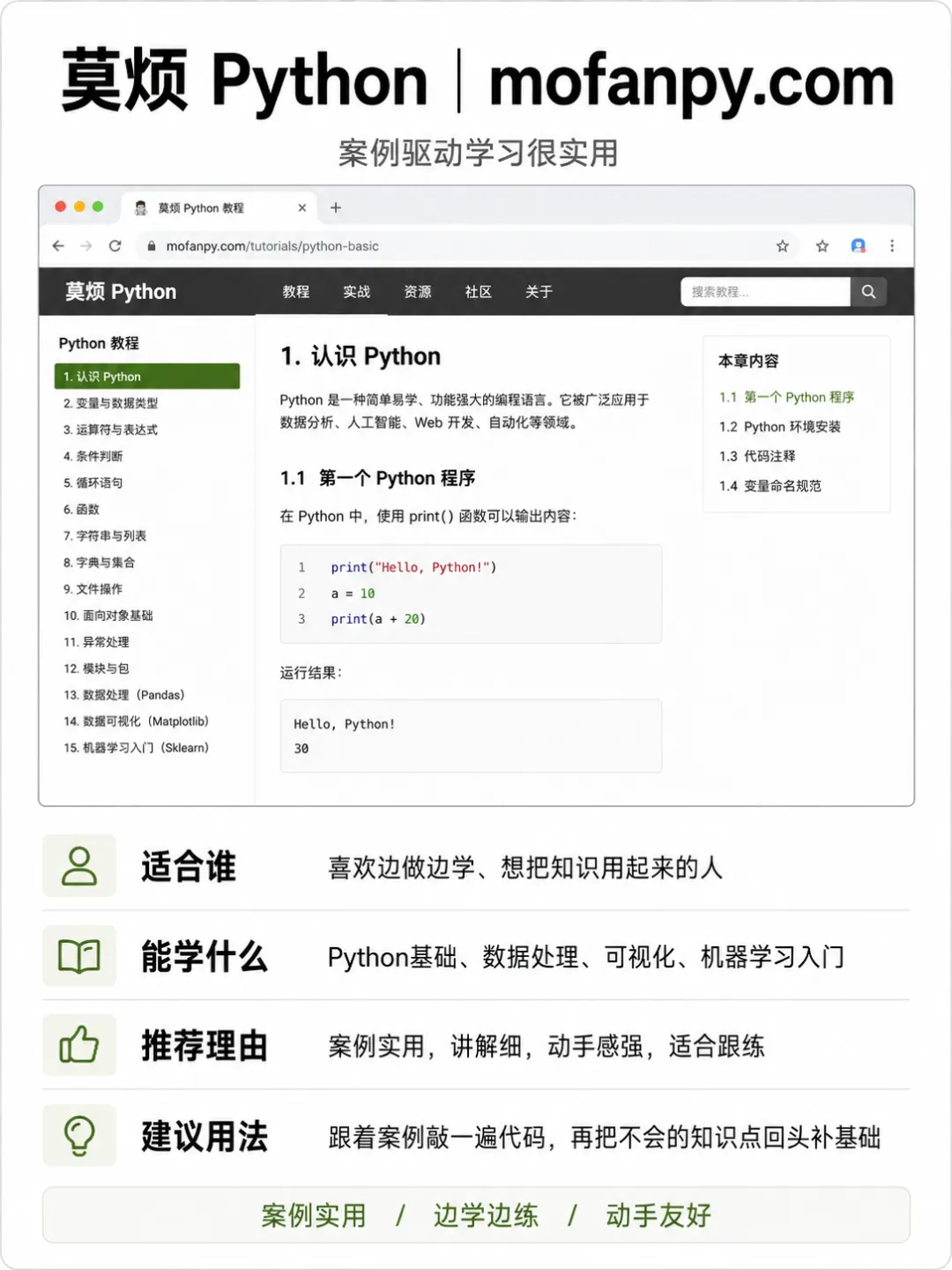Click the thumbs-up icon beside 推荐理由
The width and height of the screenshot is (952, 1270).
pos(79,1045)
